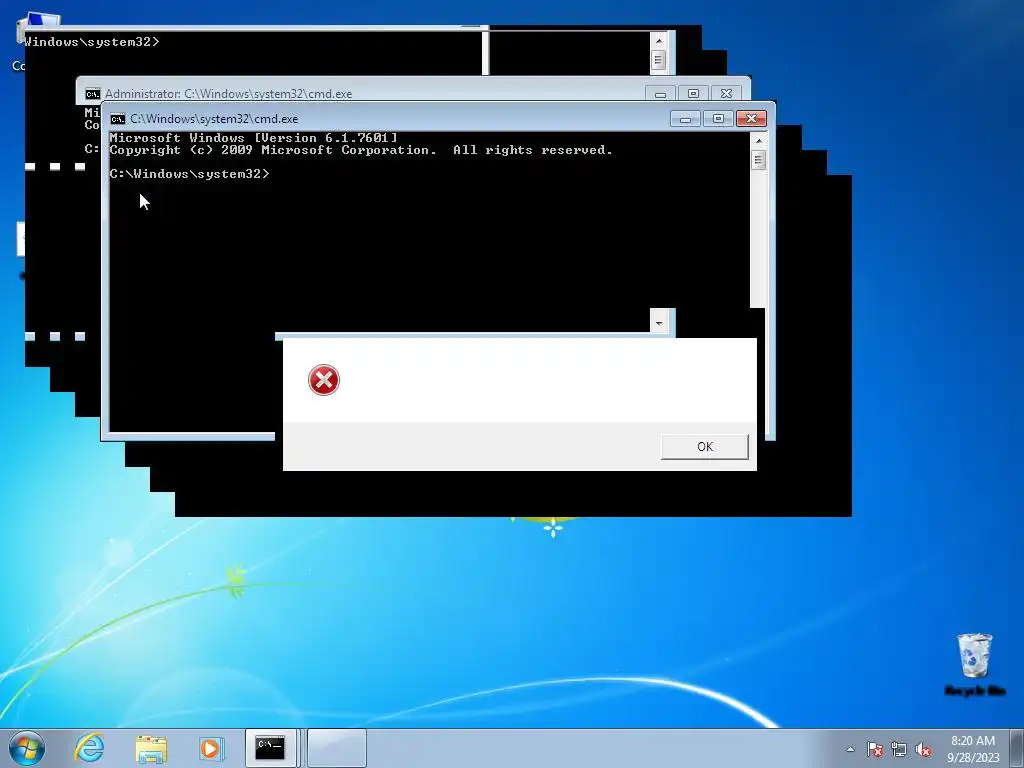Image resolution: width=1024 pixels, height=768 pixels.
Task: Click the Microsoft Windows [Version 6.1.7601] line
Action: tap(253, 138)
